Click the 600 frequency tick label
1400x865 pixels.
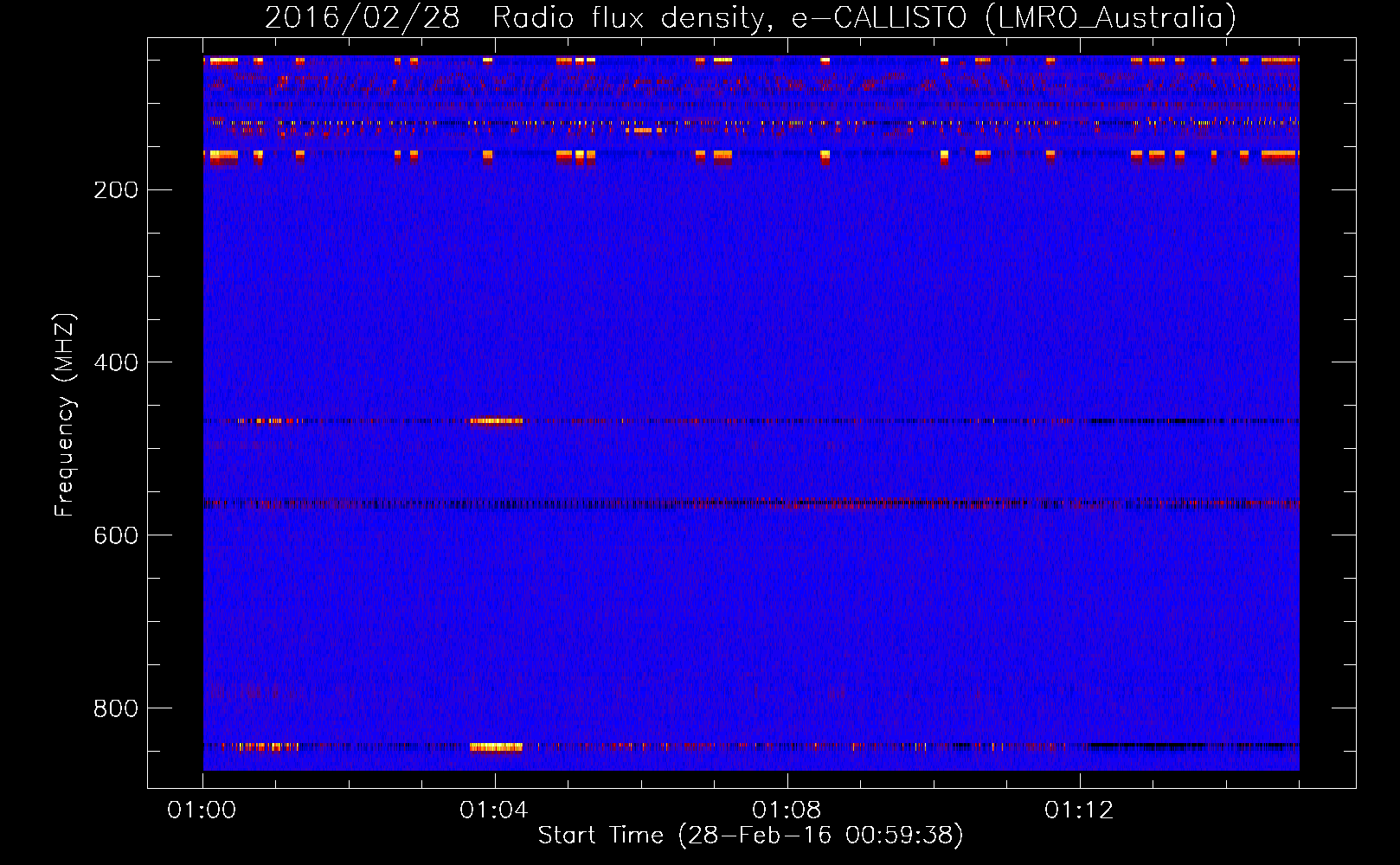pos(116,535)
